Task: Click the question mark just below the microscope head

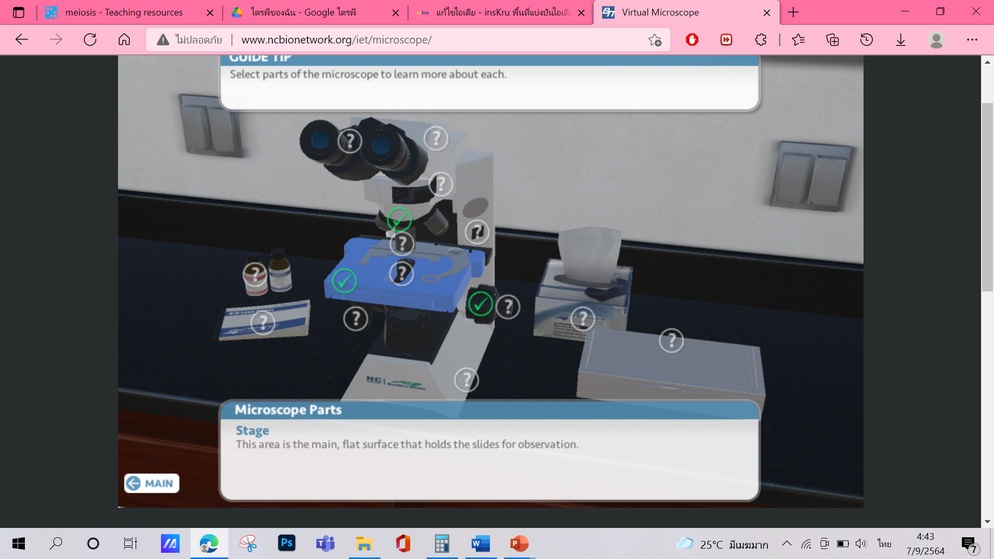Action: tap(441, 184)
